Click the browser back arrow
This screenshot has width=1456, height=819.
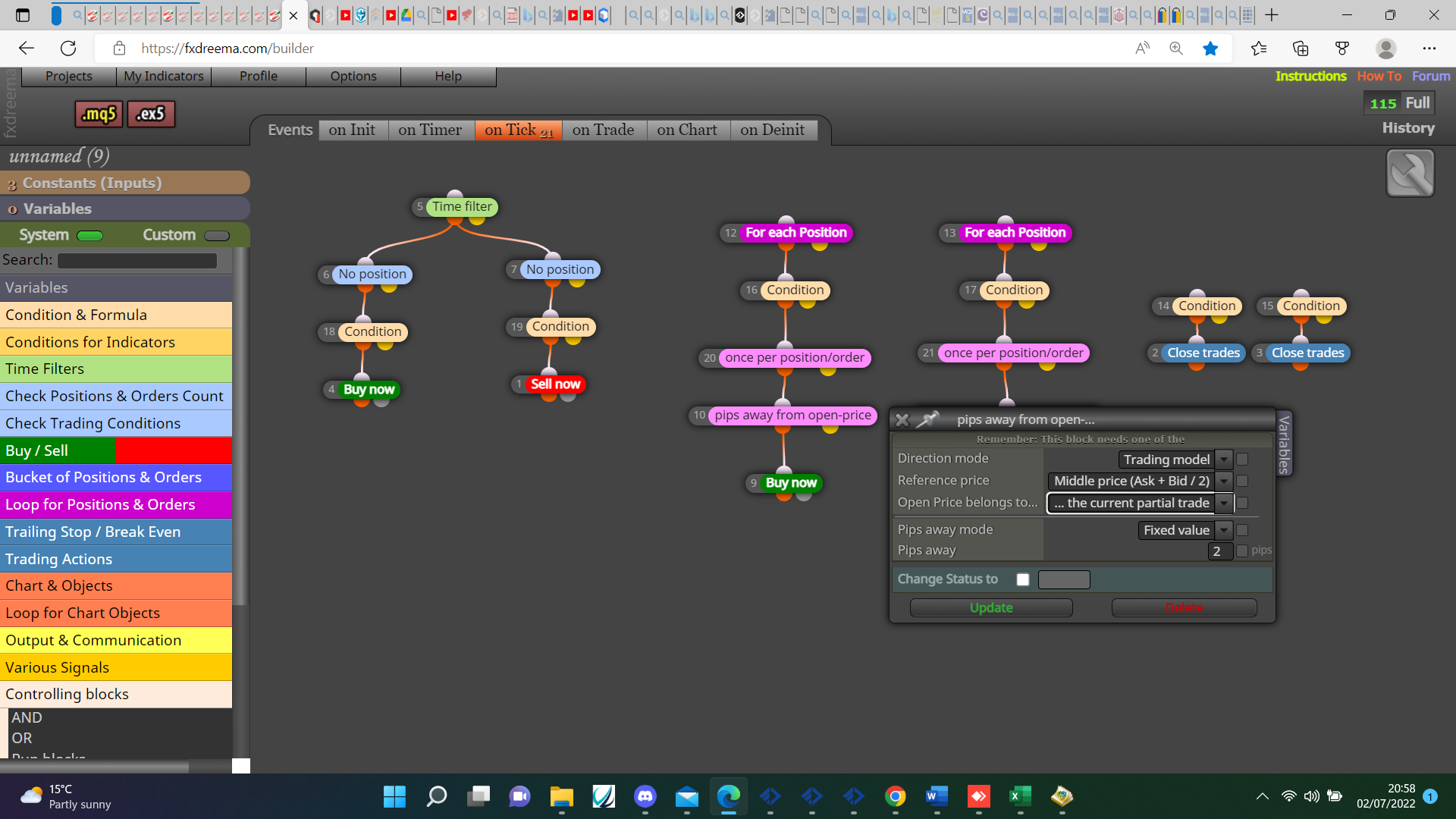coord(27,49)
